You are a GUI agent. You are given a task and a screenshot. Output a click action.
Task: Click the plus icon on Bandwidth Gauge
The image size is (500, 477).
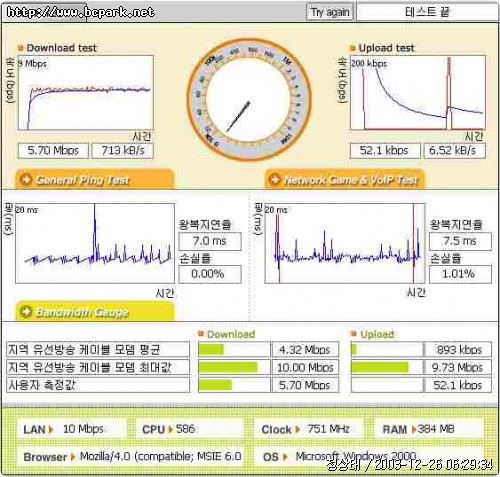(26, 312)
